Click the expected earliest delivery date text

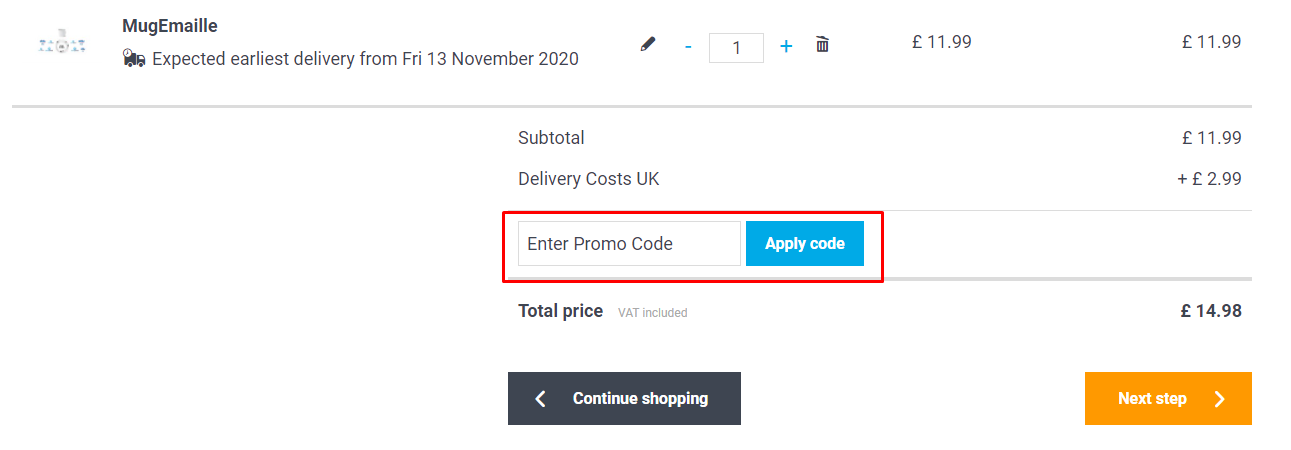click(x=365, y=59)
